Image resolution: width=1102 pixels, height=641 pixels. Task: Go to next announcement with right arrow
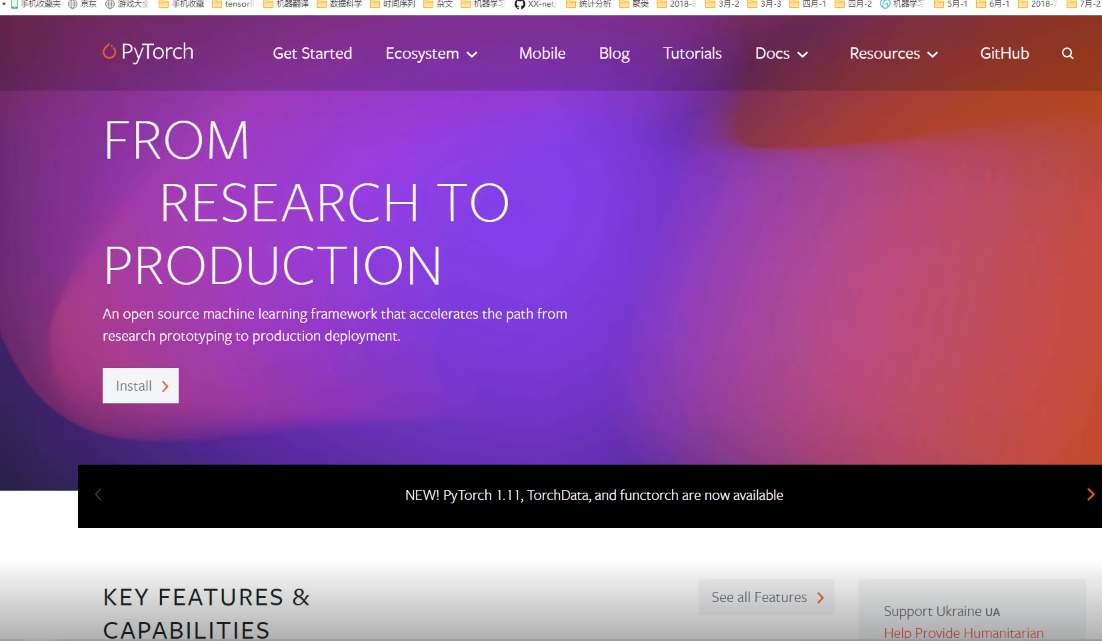[1090, 494]
